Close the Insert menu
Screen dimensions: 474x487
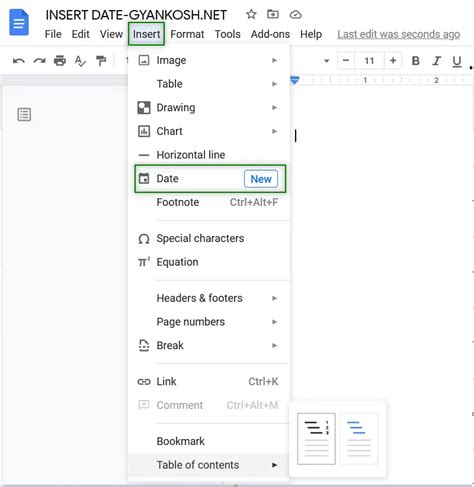(x=146, y=34)
